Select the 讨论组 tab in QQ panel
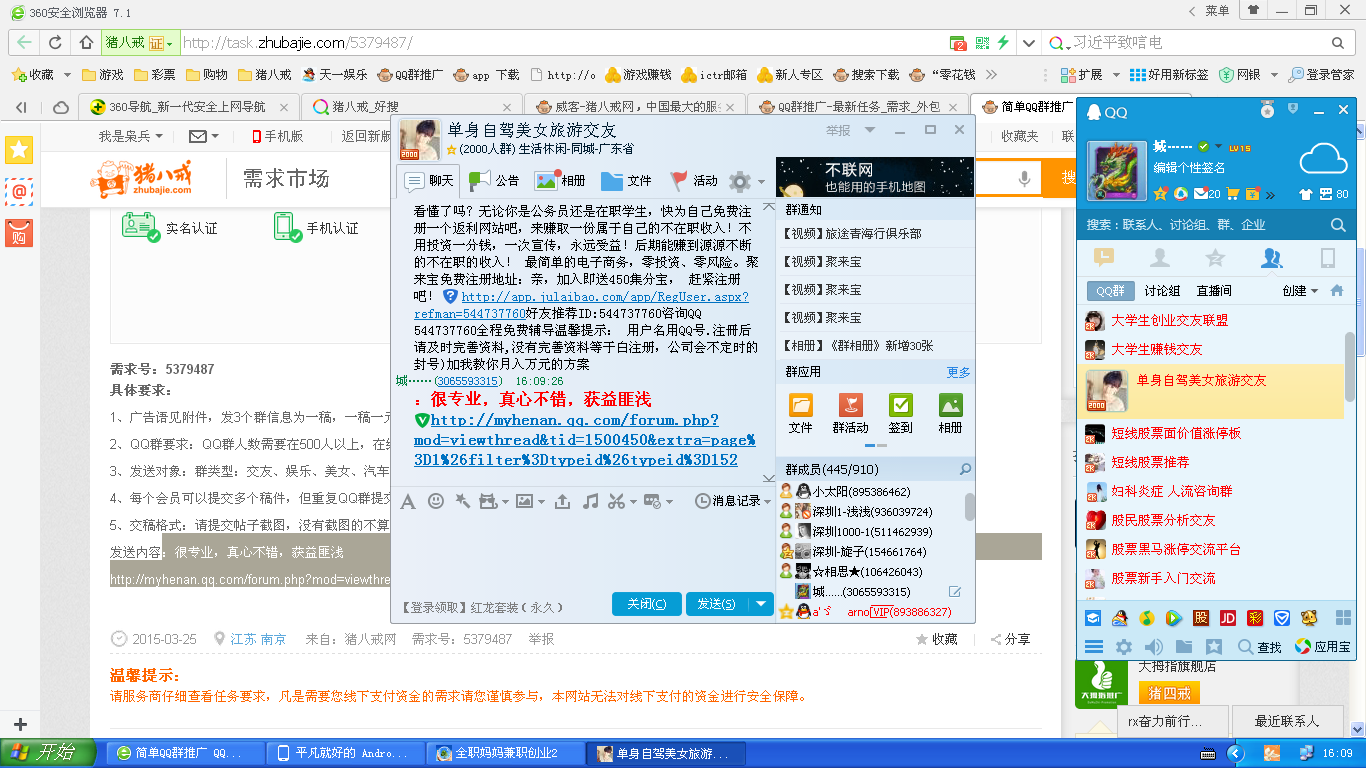 point(1162,291)
